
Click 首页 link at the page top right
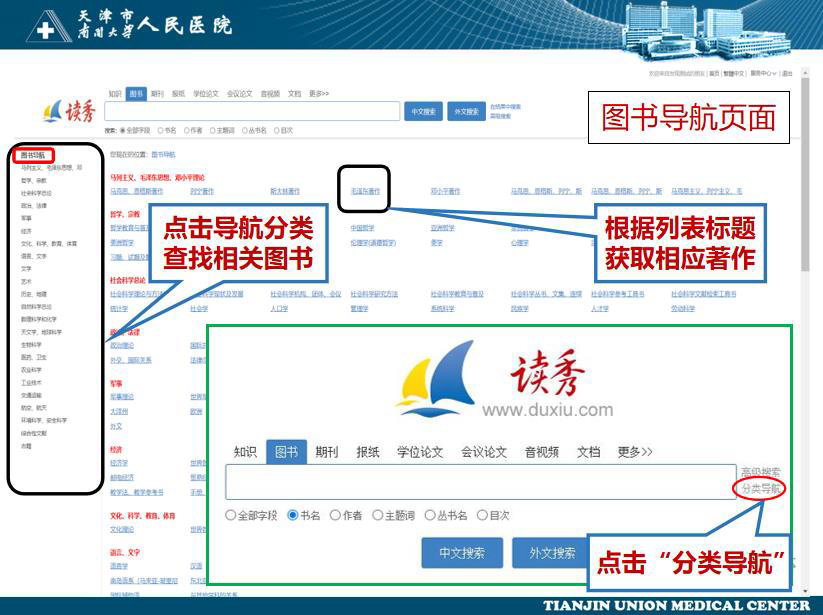point(714,73)
